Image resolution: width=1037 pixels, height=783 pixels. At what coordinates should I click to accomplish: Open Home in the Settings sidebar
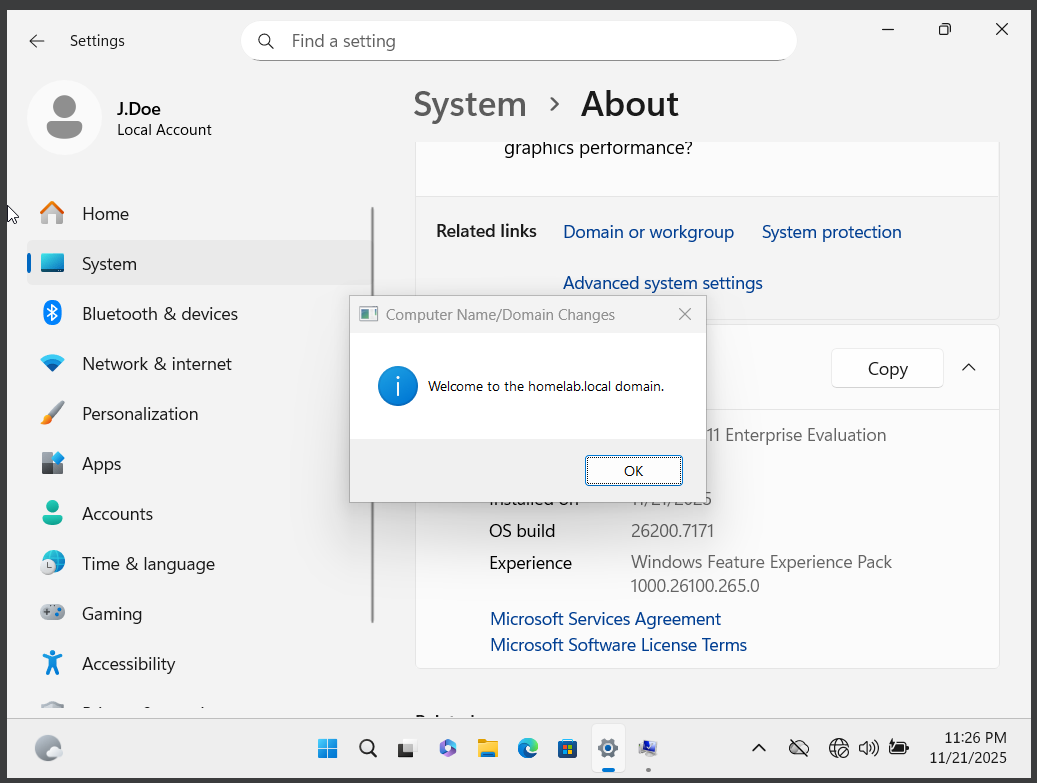[105, 214]
